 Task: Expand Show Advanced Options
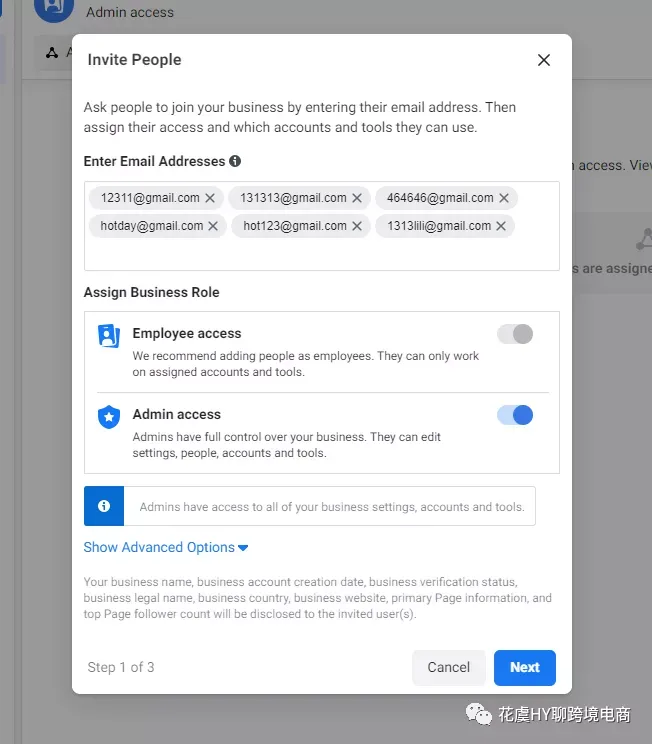(166, 547)
